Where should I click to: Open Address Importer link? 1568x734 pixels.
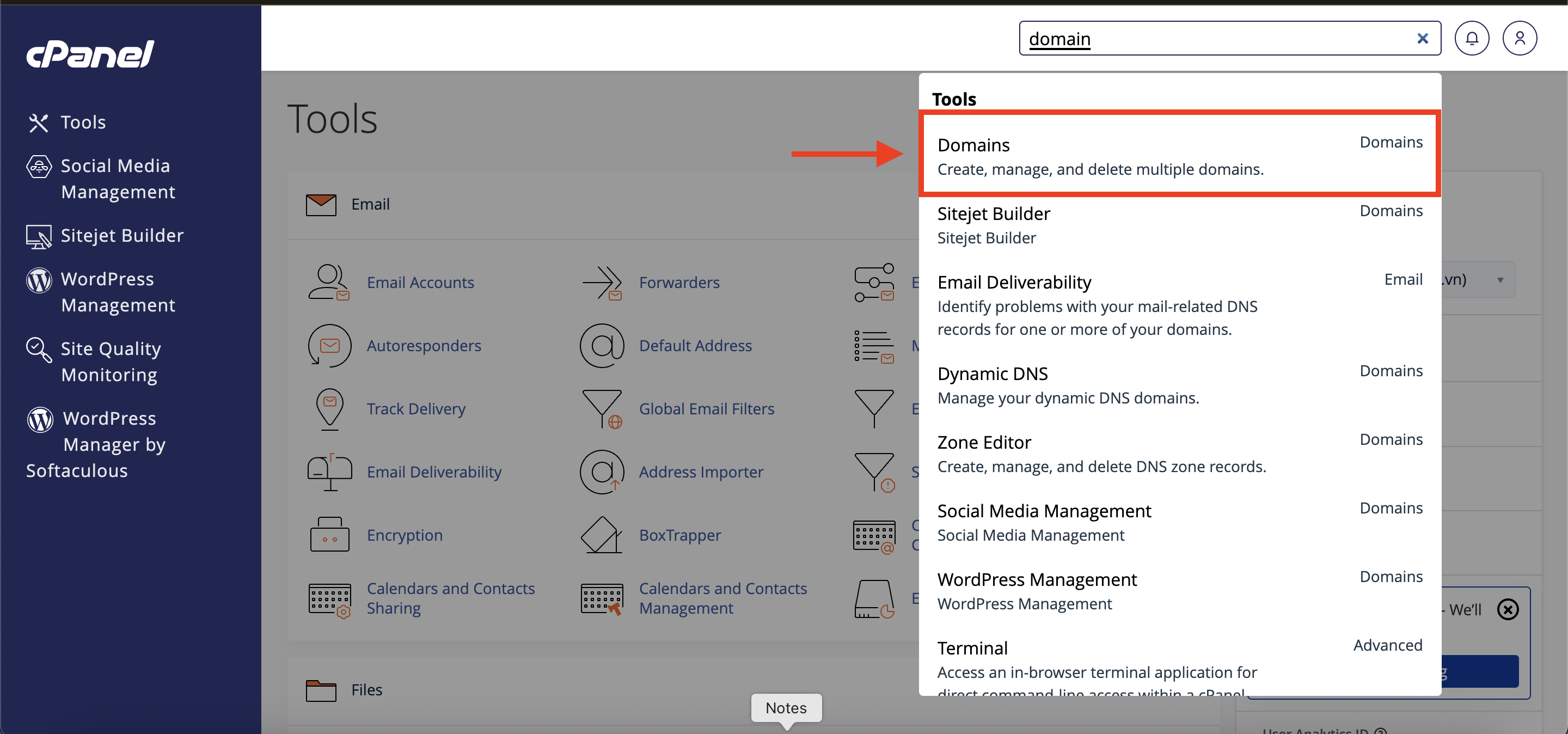[701, 472]
